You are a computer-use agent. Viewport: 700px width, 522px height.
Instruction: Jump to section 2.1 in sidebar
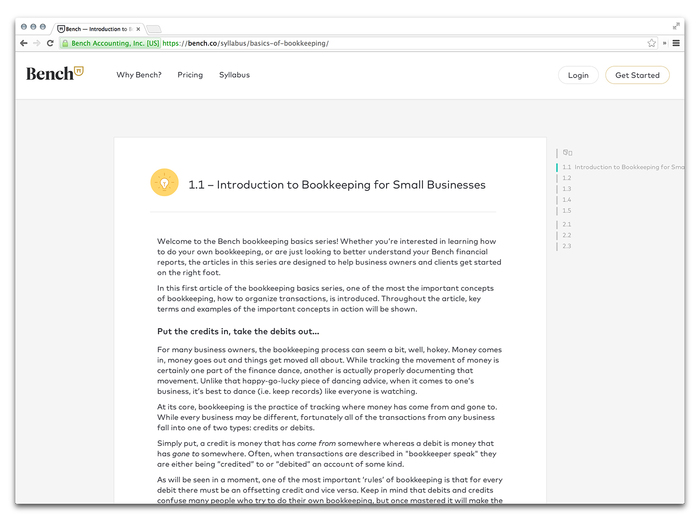567,224
